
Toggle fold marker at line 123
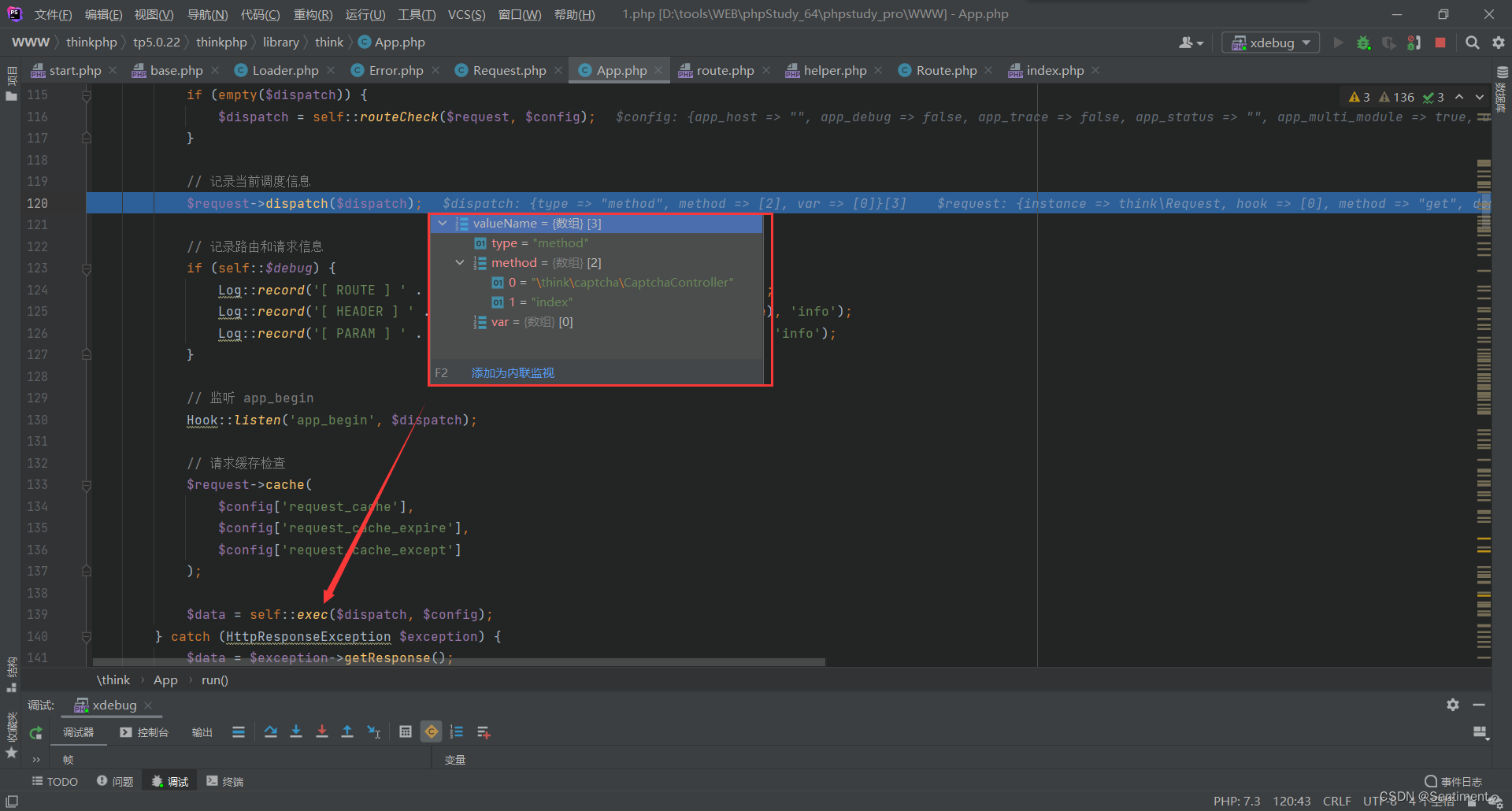click(87, 268)
